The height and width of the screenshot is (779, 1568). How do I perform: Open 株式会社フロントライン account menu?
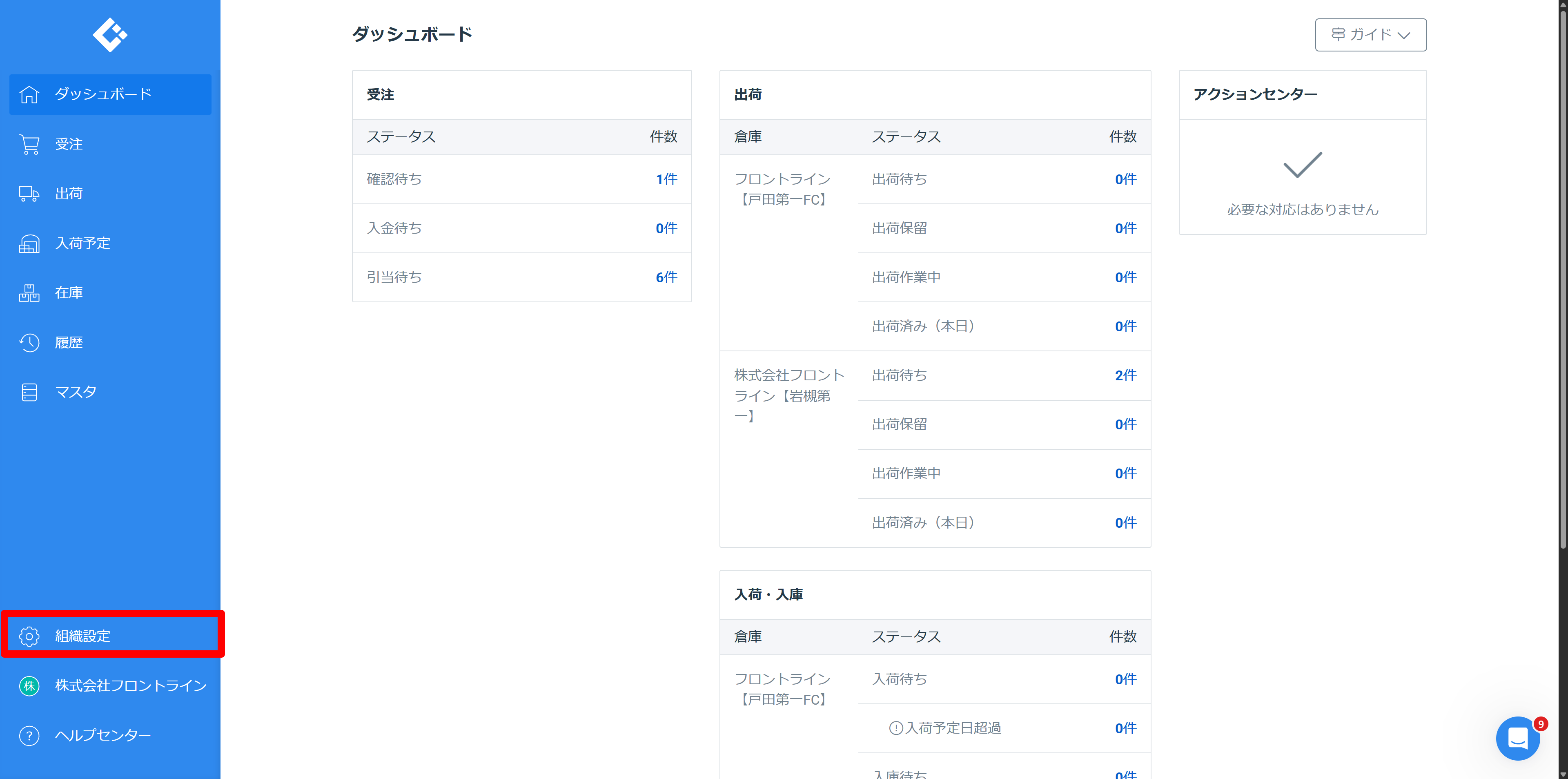110,686
